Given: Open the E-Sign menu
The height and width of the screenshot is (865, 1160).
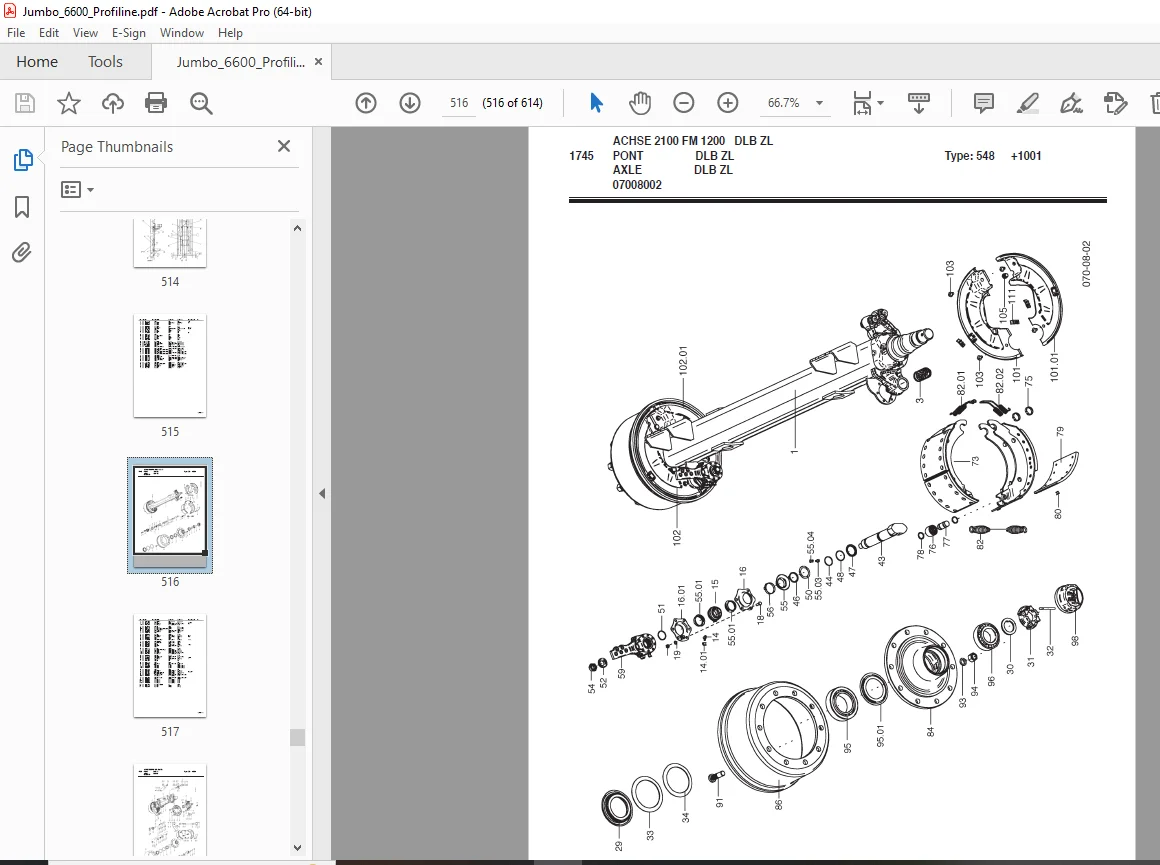Looking at the screenshot, I should click(129, 33).
